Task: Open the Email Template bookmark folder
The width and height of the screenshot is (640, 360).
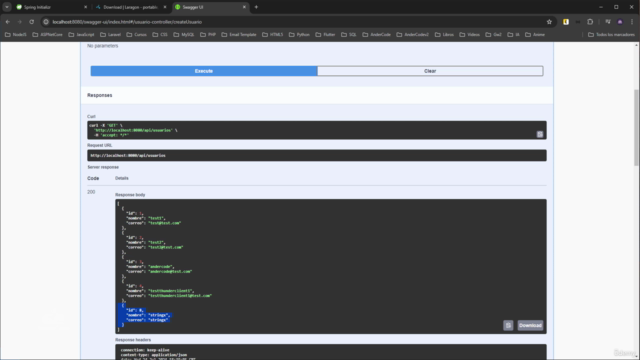Action: tap(239, 35)
